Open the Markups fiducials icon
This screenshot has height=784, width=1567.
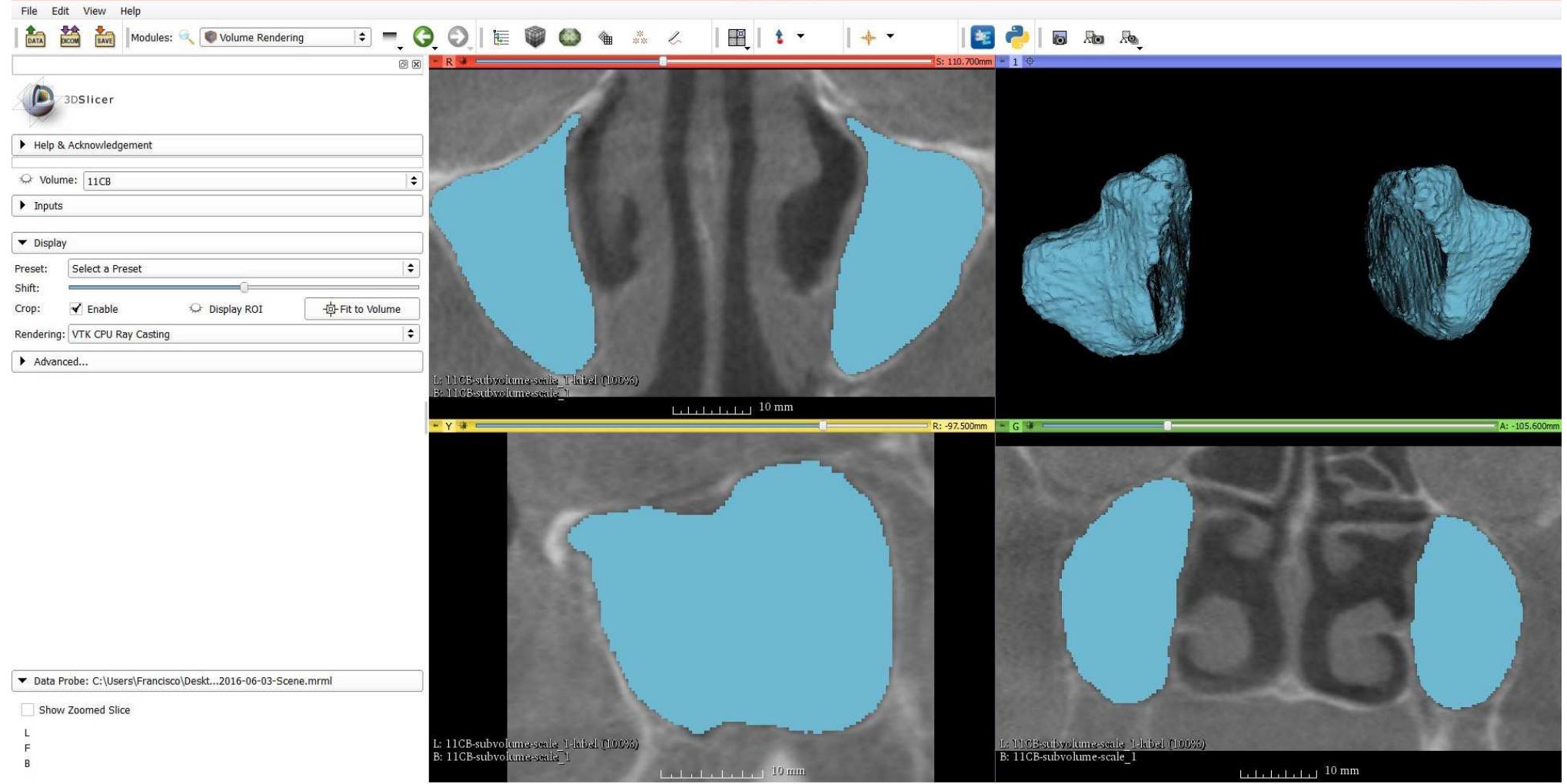click(640, 37)
